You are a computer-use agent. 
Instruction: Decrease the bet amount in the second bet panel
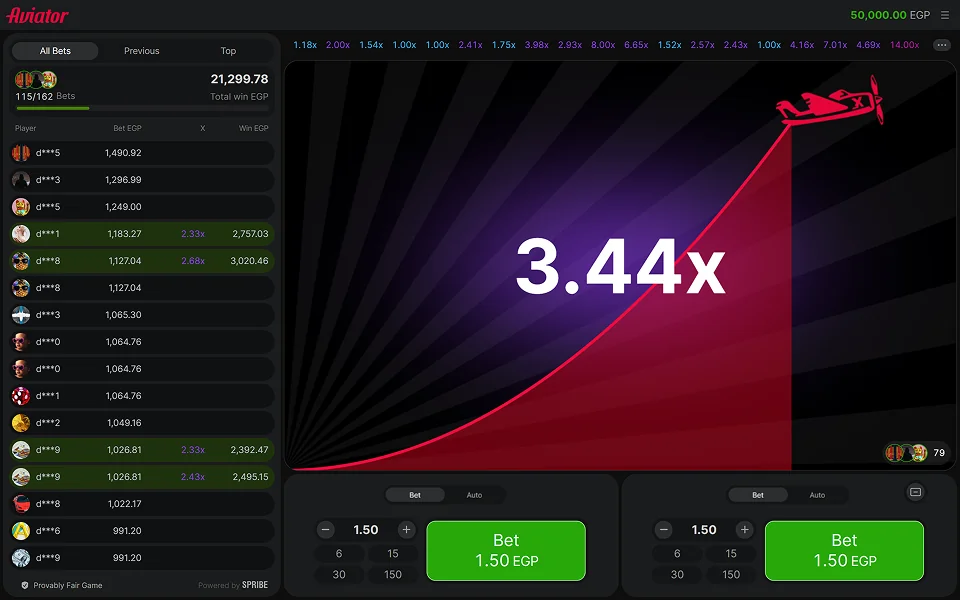pos(664,530)
